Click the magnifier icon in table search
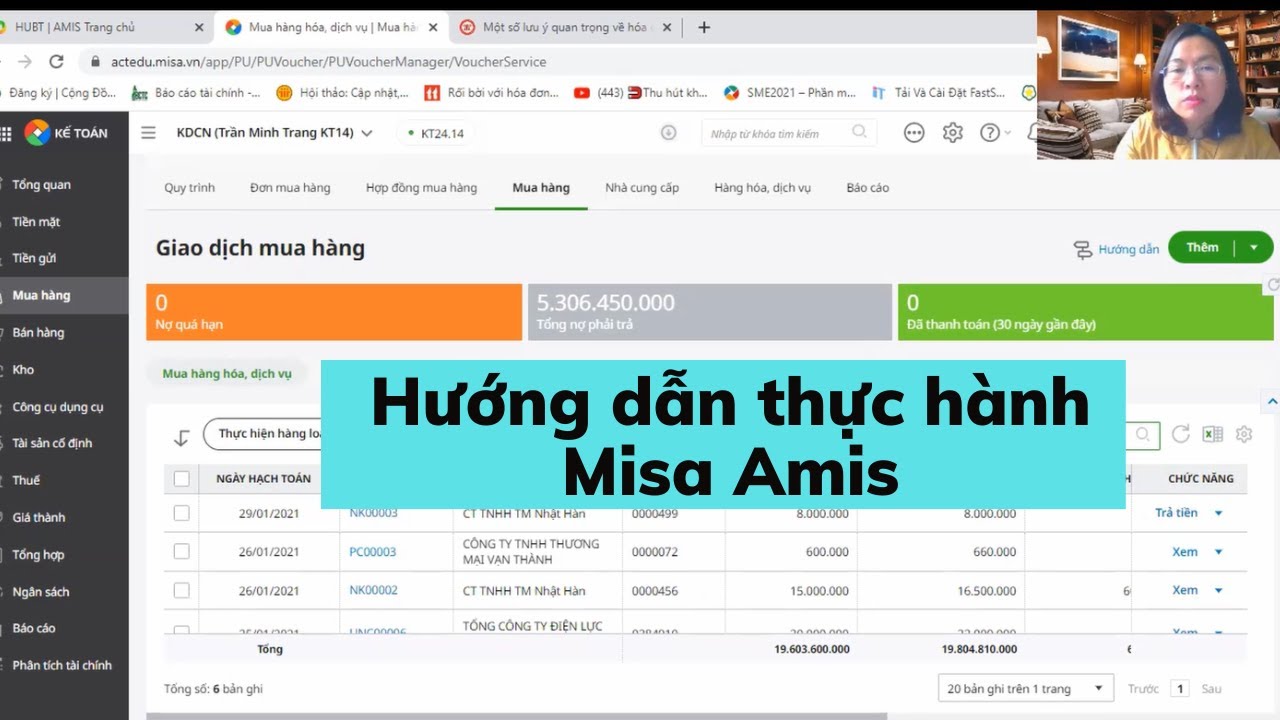This screenshot has height=720, width=1280. [1143, 435]
